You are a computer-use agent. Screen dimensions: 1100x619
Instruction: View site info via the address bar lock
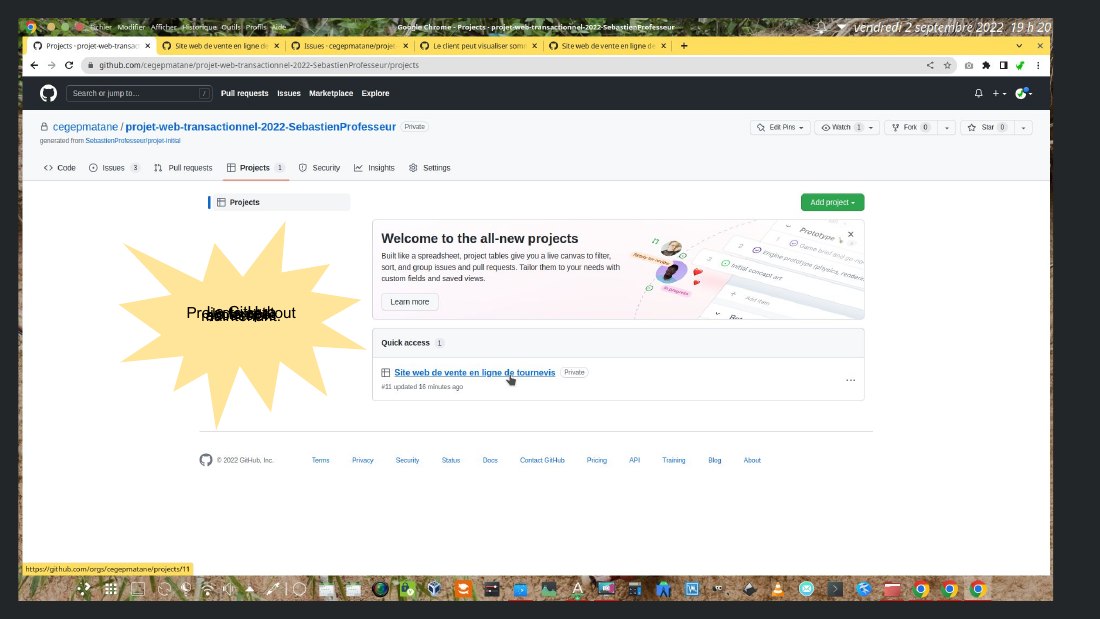90,65
